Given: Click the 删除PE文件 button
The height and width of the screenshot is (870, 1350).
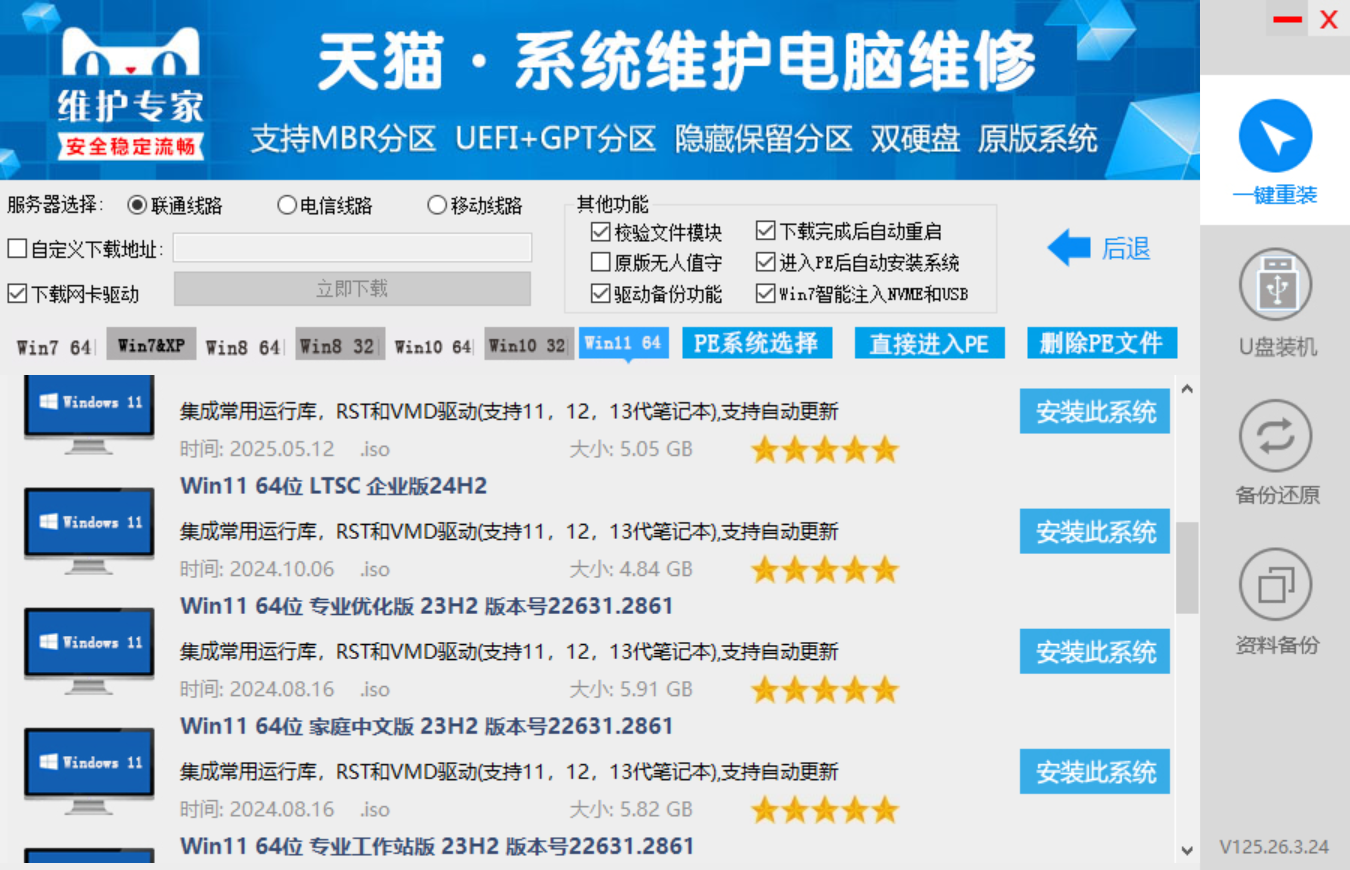Looking at the screenshot, I should tap(1102, 343).
